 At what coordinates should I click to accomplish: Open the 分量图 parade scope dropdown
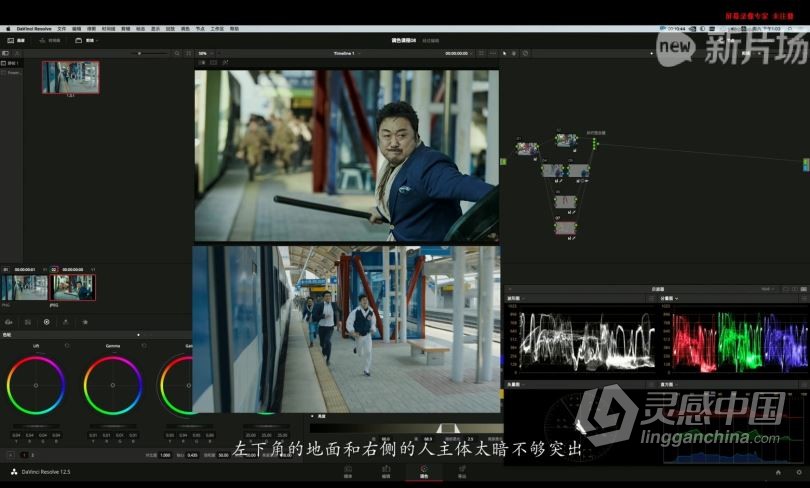click(x=669, y=298)
